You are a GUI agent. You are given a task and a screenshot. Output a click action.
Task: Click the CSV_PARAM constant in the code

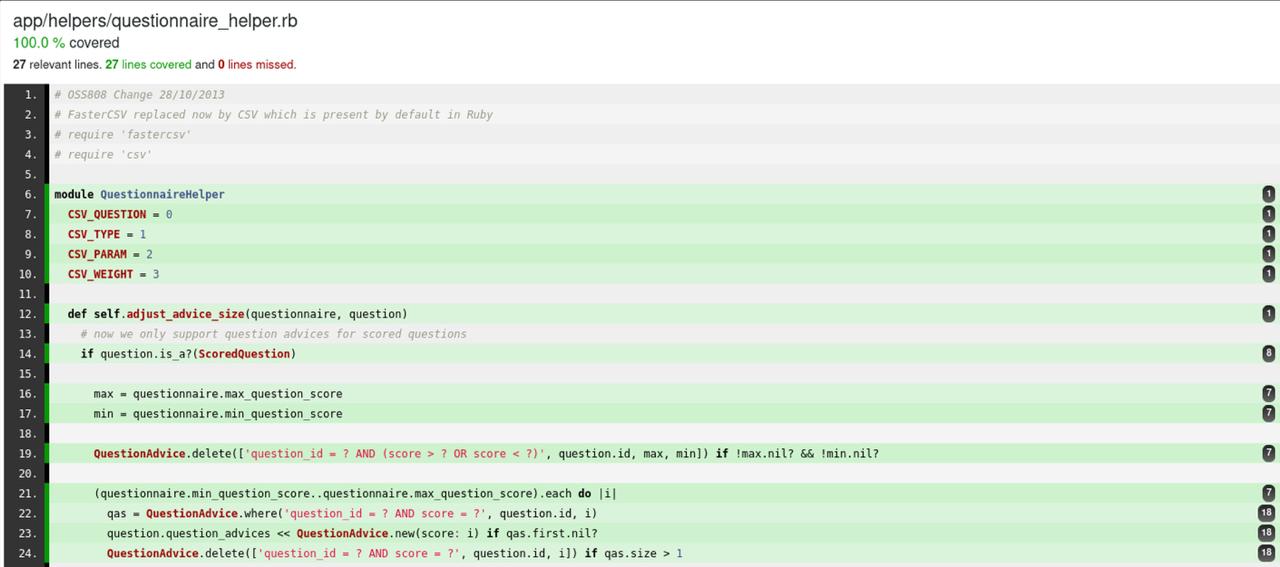pos(97,254)
